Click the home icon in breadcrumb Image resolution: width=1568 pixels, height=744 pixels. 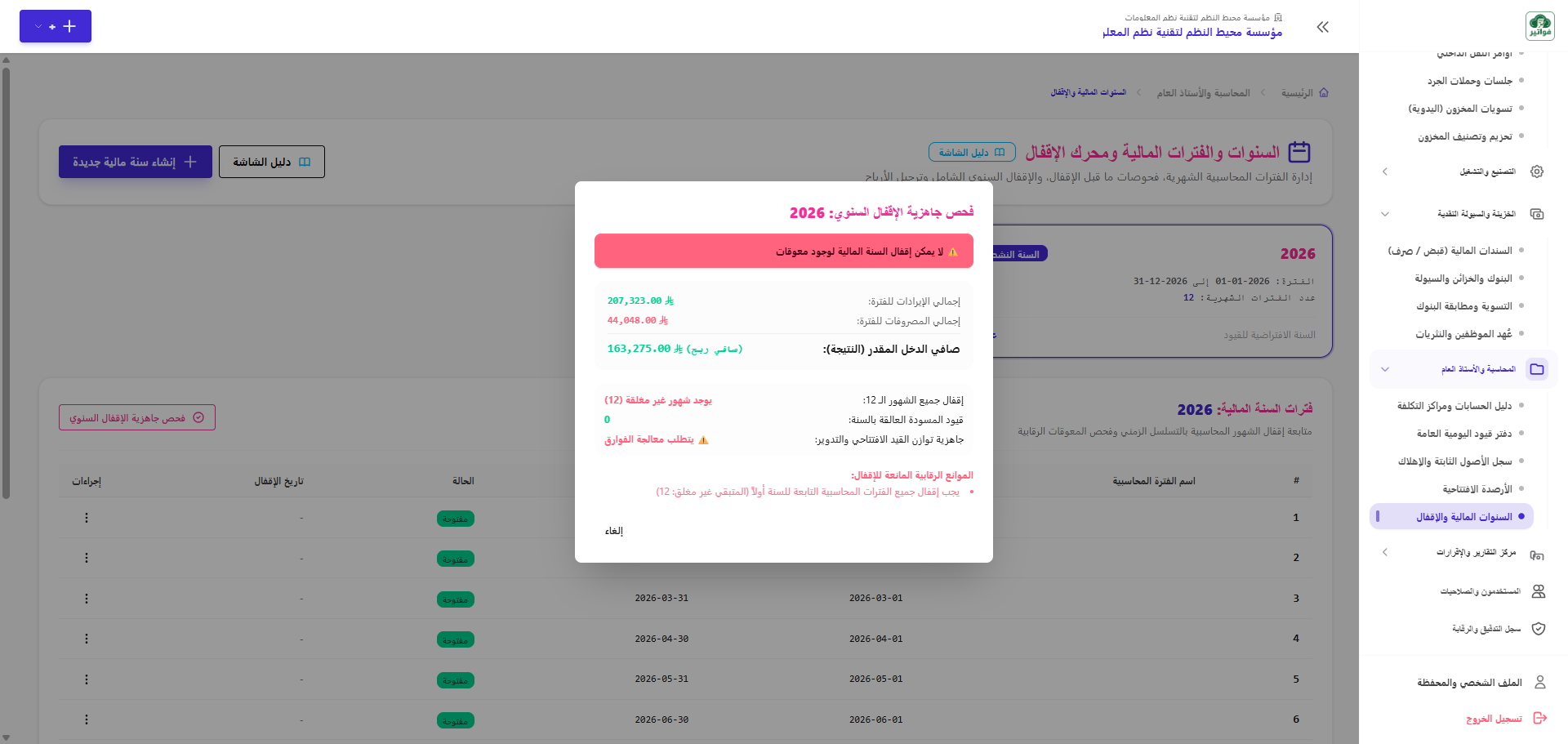[1324, 93]
